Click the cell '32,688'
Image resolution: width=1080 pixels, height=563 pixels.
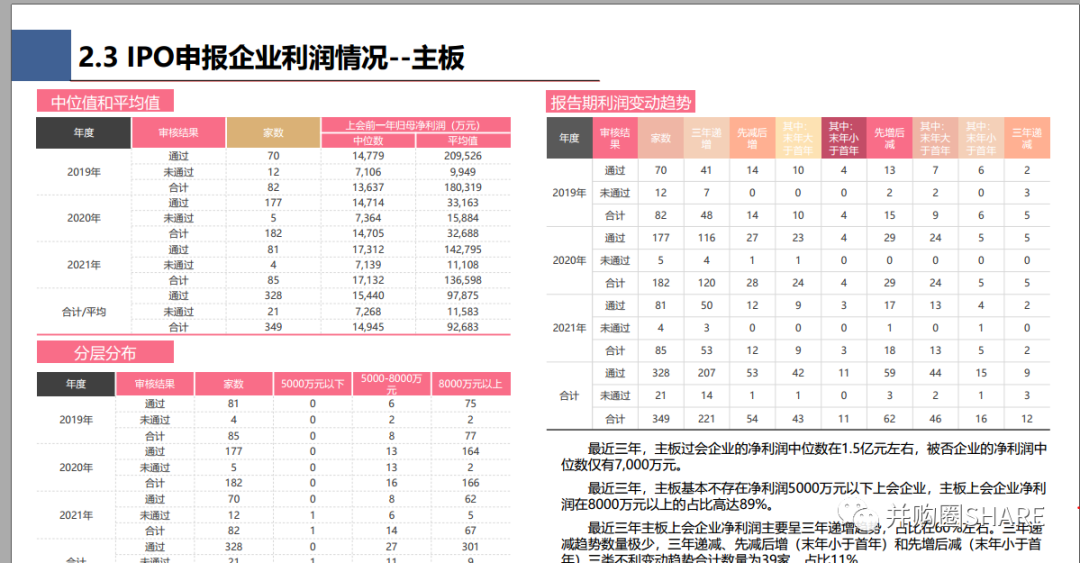(x=463, y=234)
